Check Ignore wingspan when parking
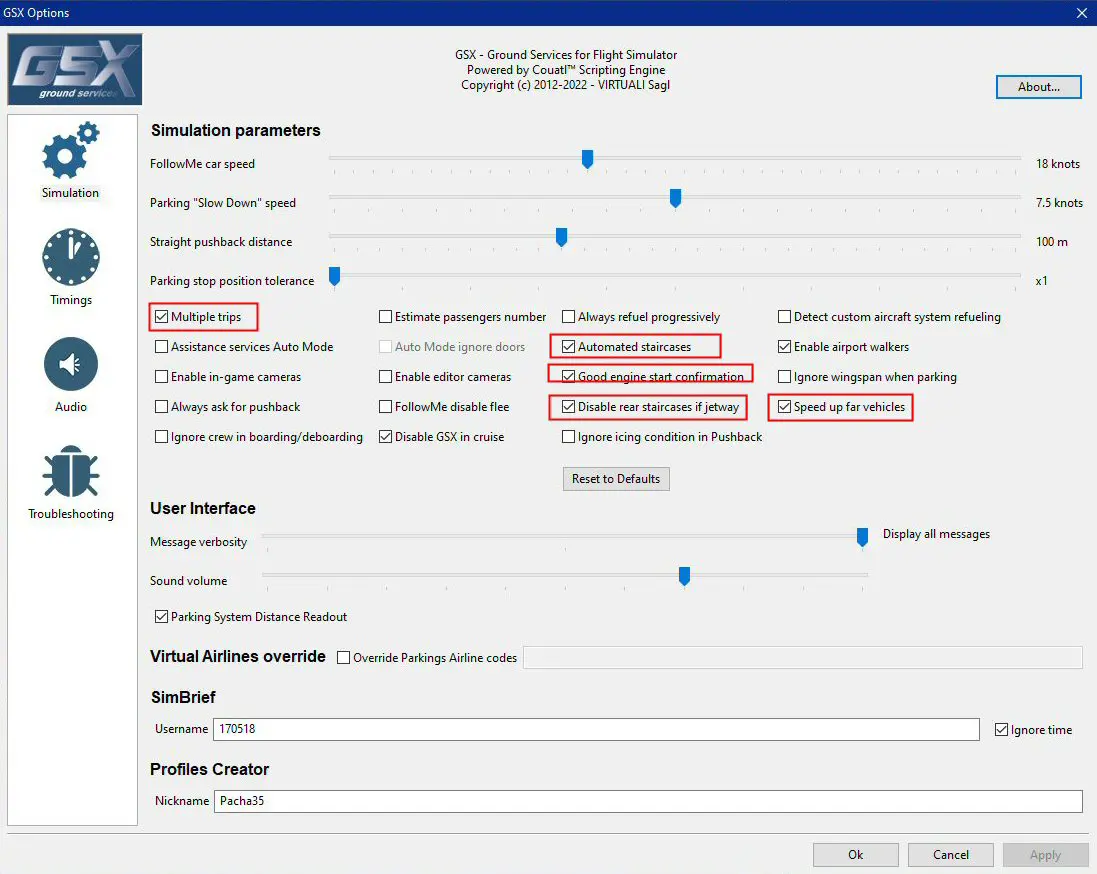Screen dimensions: 1097x874 click(x=785, y=377)
